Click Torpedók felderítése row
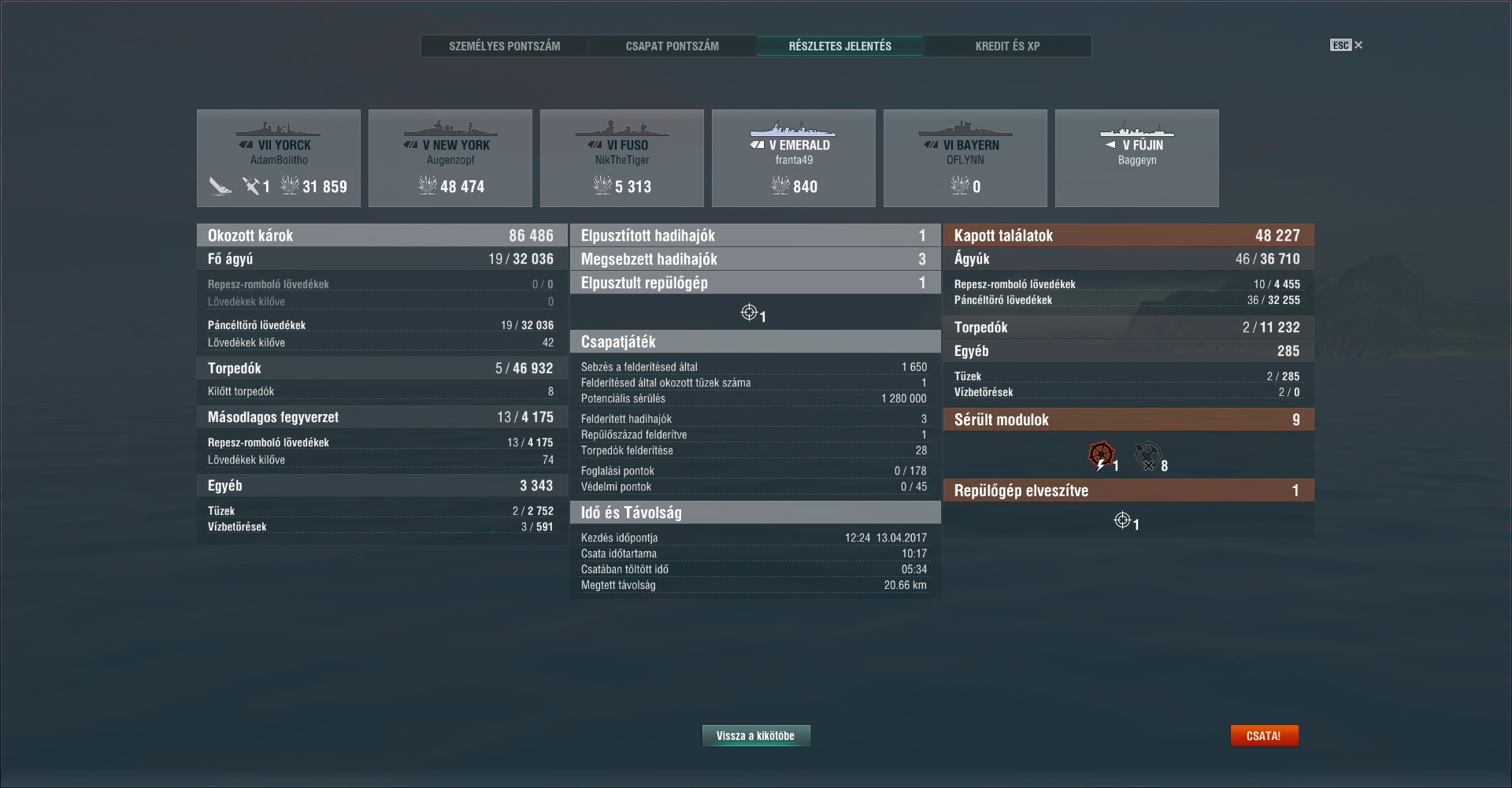1512x788 pixels. (x=754, y=451)
